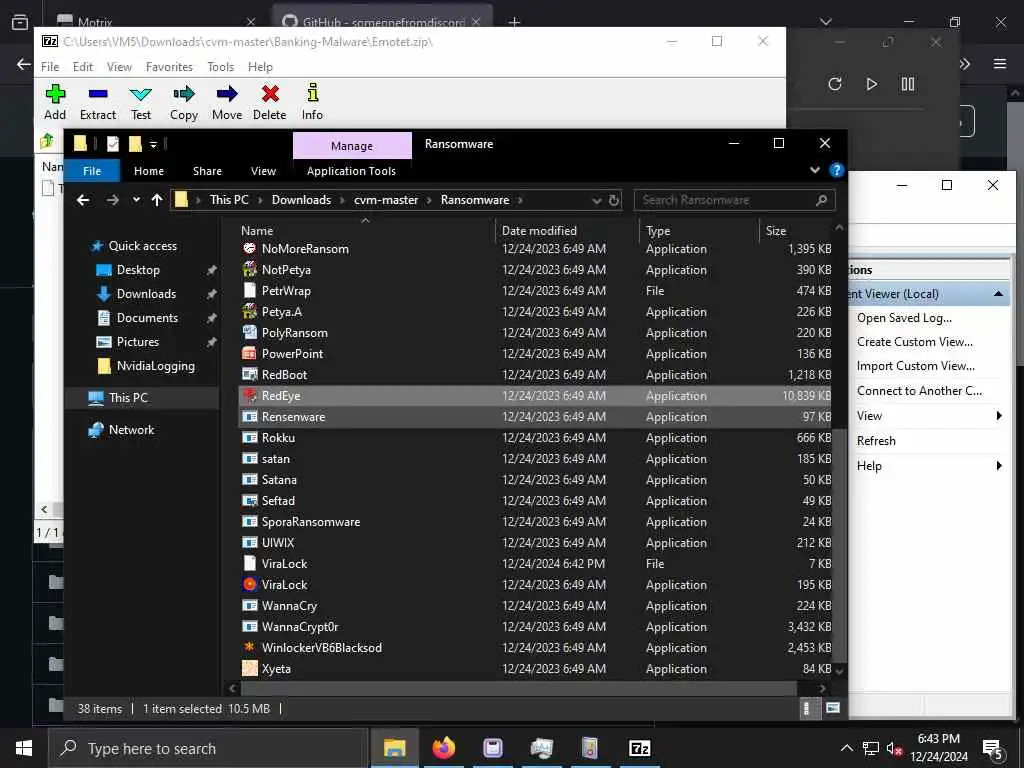Switch to the Share ribbon tab
The height and width of the screenshot is (768, 1024).
[207, 171]
